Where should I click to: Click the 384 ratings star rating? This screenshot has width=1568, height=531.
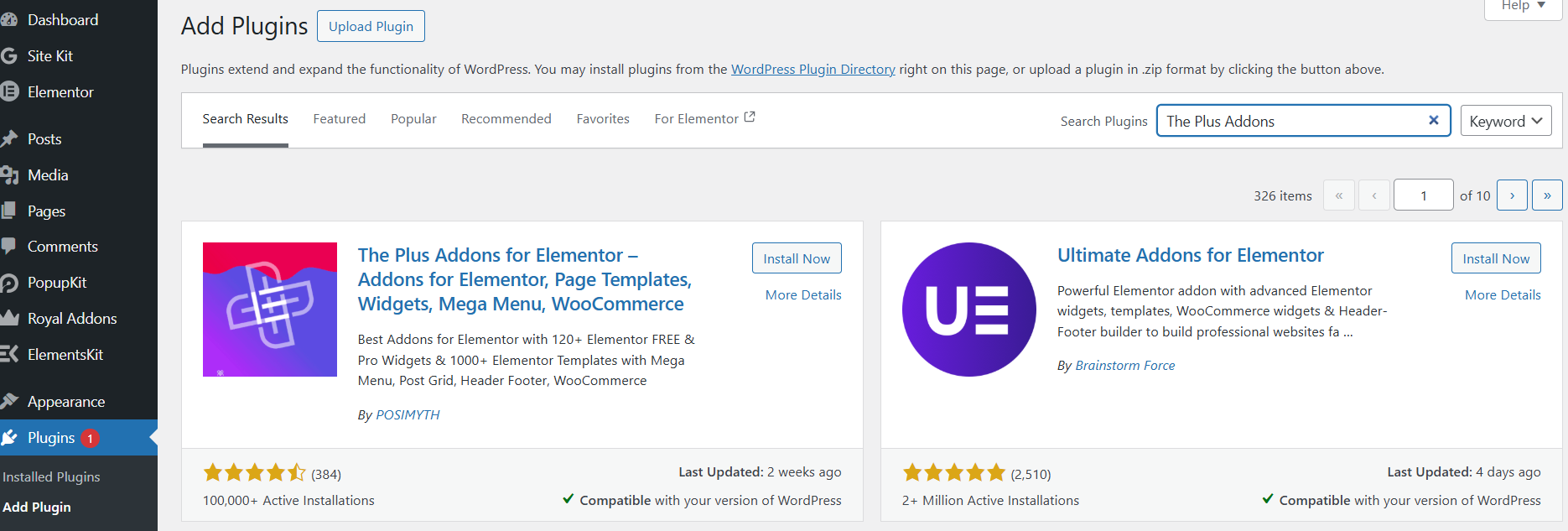[256, 472]
